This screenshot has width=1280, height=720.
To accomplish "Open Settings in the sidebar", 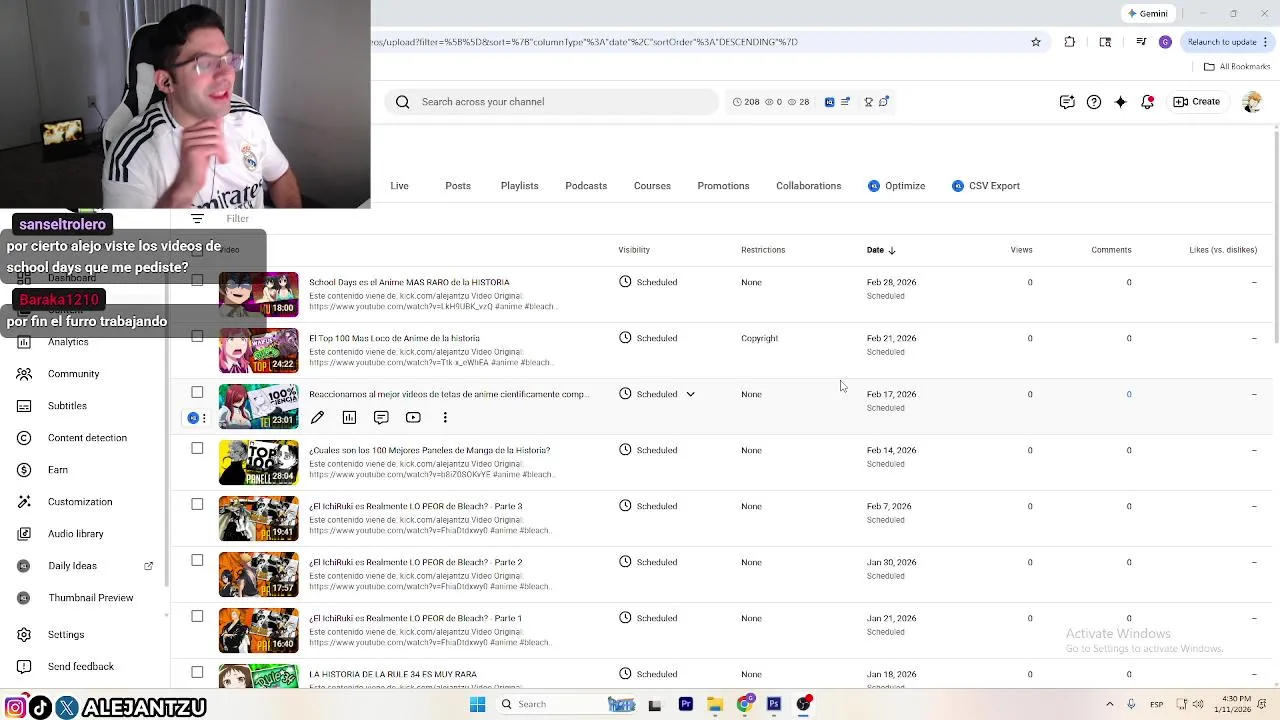I will (x=66, y=635).
